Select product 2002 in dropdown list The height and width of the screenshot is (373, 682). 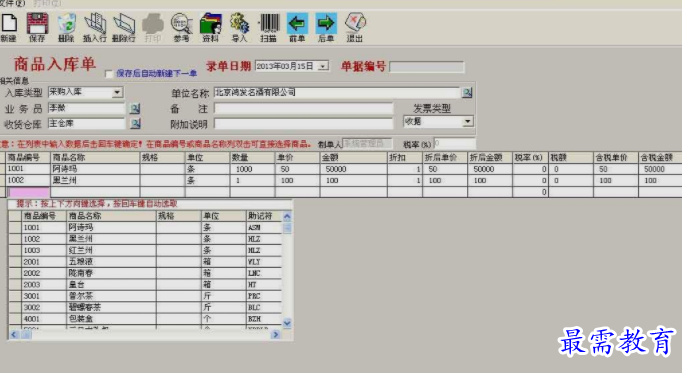pos(145,273)
